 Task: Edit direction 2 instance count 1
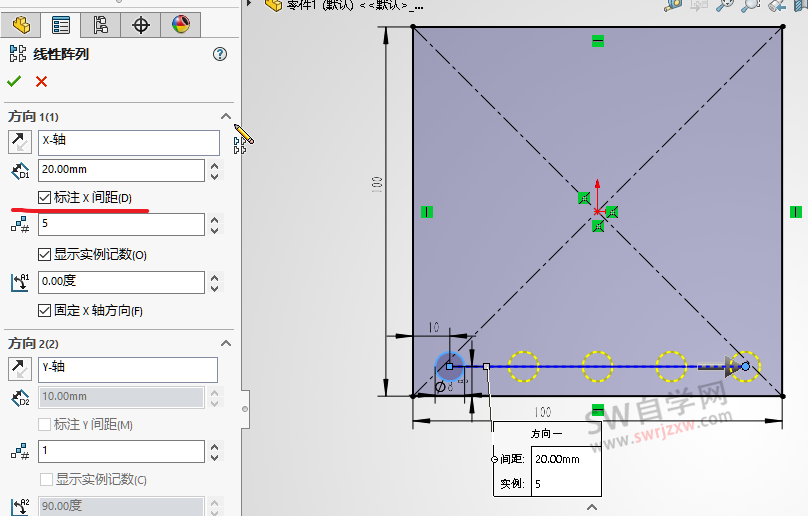pyautogui.click(x=121, y=451)
